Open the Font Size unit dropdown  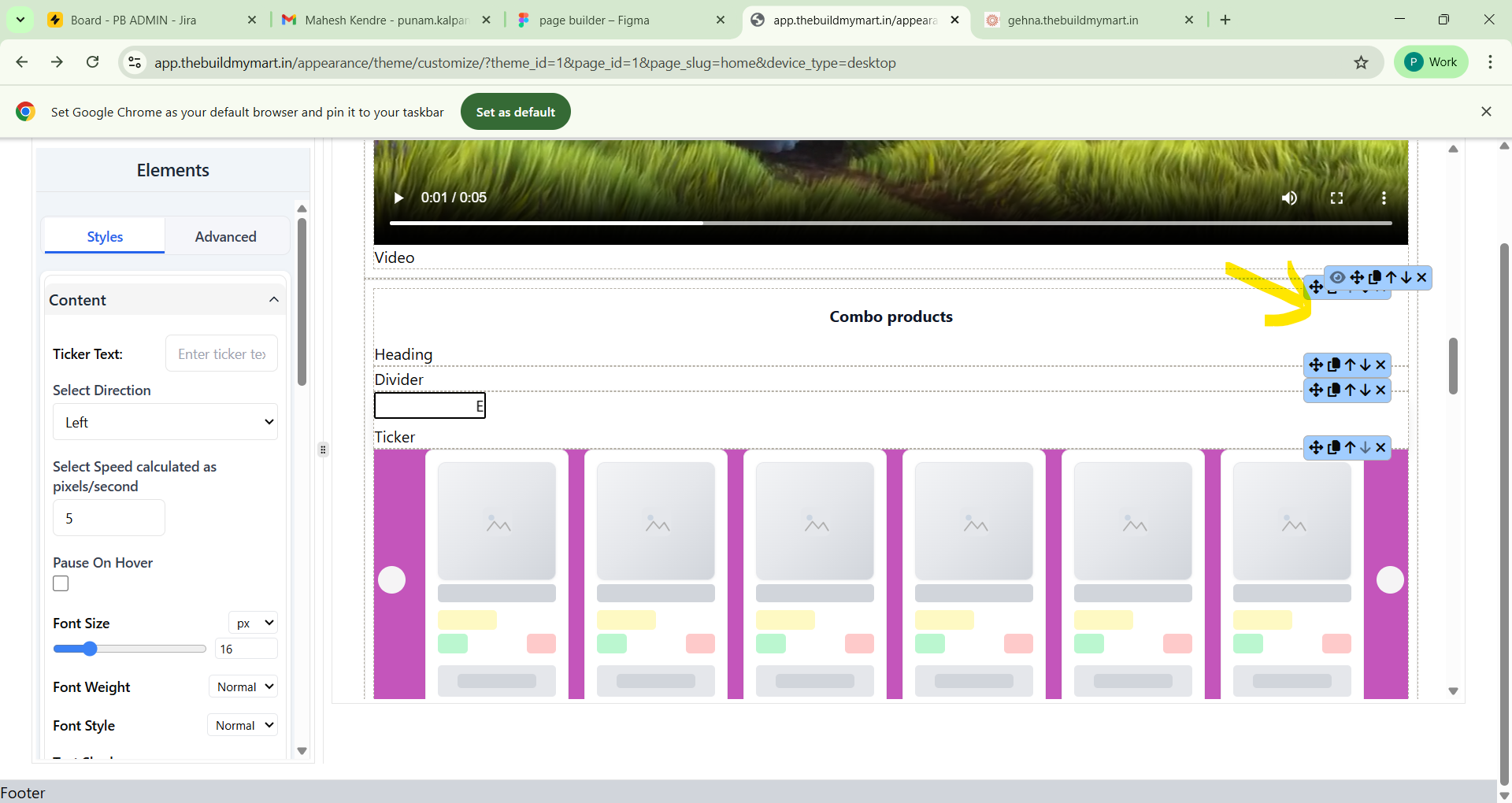point(253,623)
